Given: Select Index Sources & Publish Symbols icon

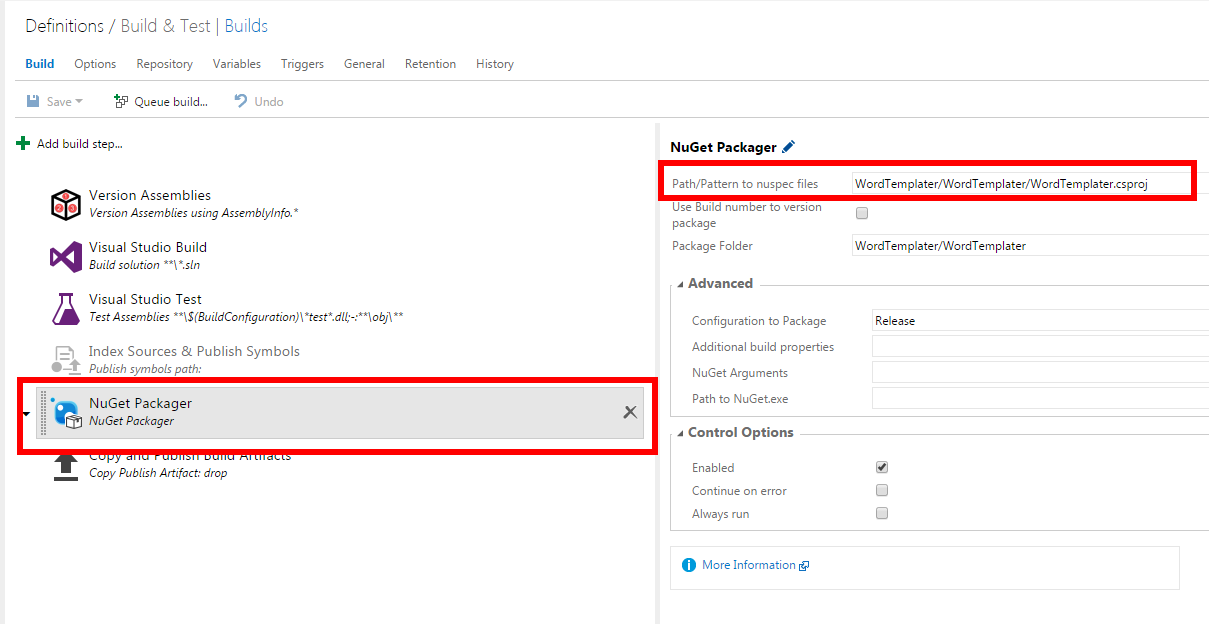Looking at the screenshot, I should 66,360.
